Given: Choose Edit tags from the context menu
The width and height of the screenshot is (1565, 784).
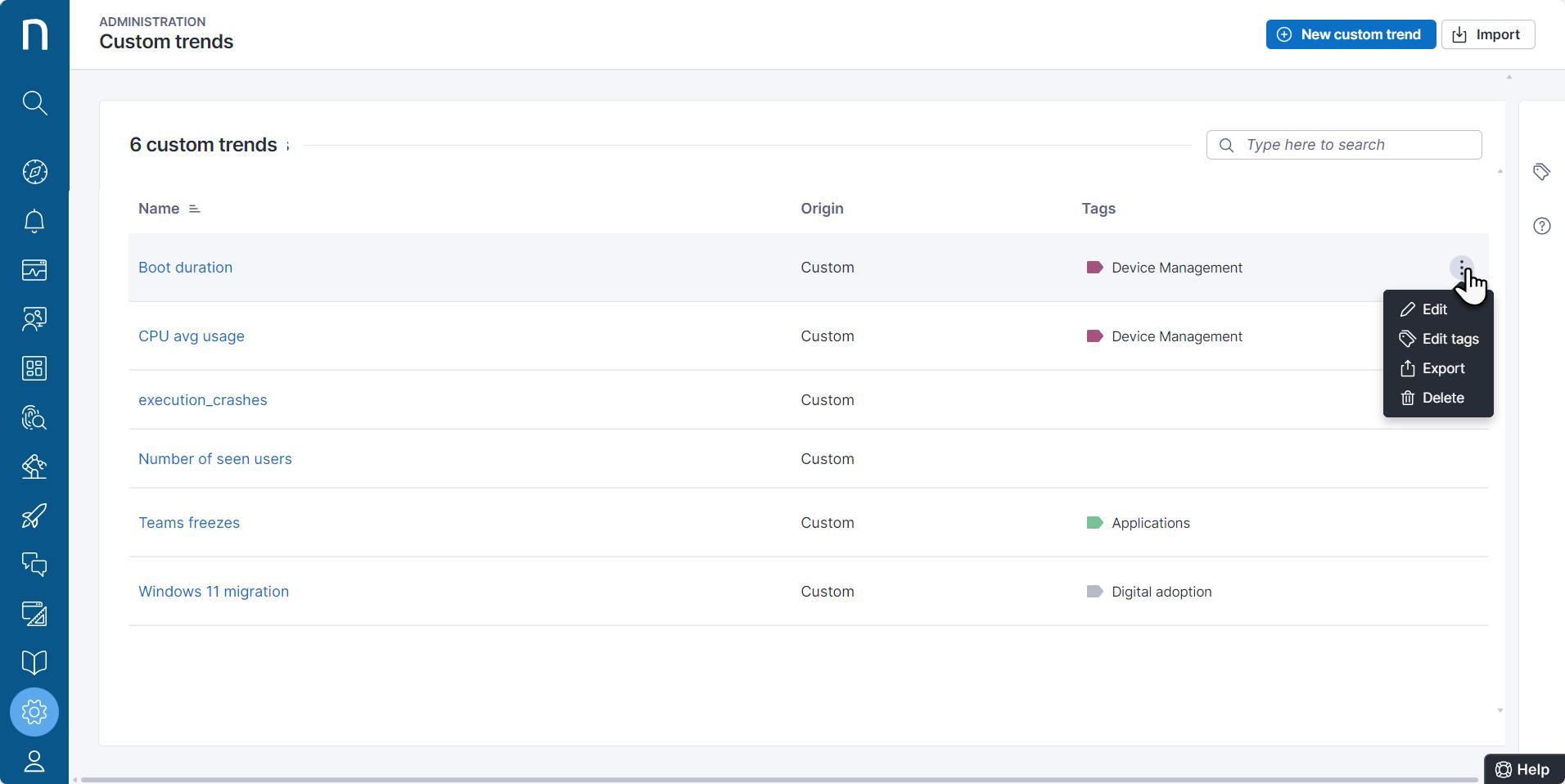Looking at the screenshot, I should pos(1438,339).
